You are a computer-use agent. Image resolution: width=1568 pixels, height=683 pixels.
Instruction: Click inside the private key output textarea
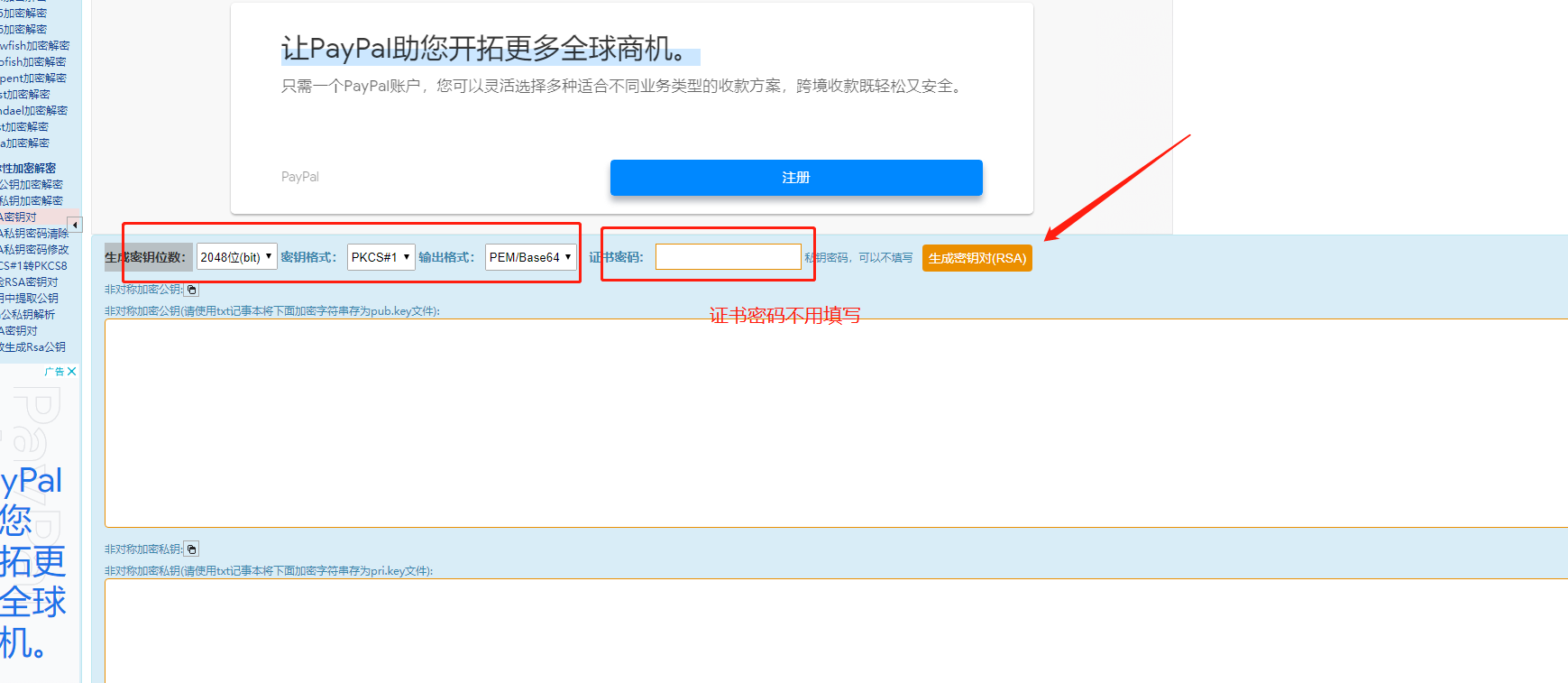[x=836, y=631]
